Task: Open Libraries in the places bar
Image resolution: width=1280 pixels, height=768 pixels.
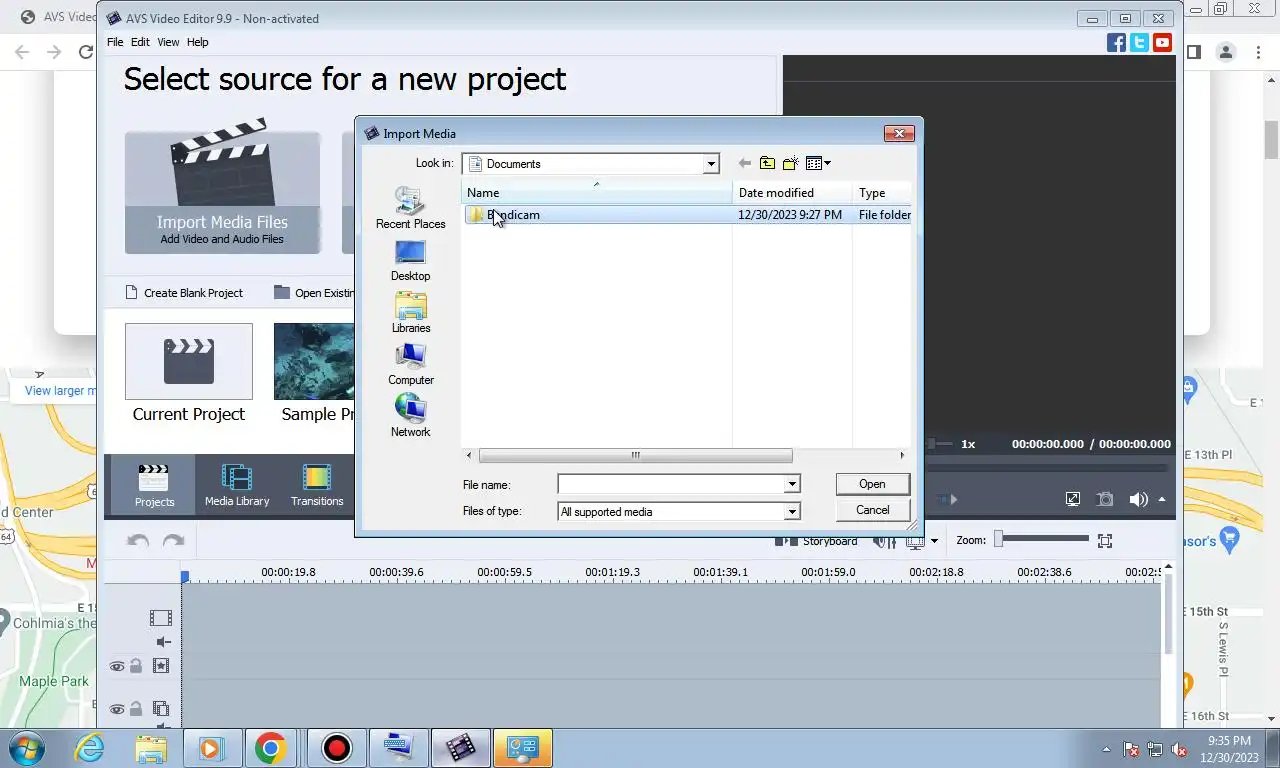Action: click(x=410, y=312)
